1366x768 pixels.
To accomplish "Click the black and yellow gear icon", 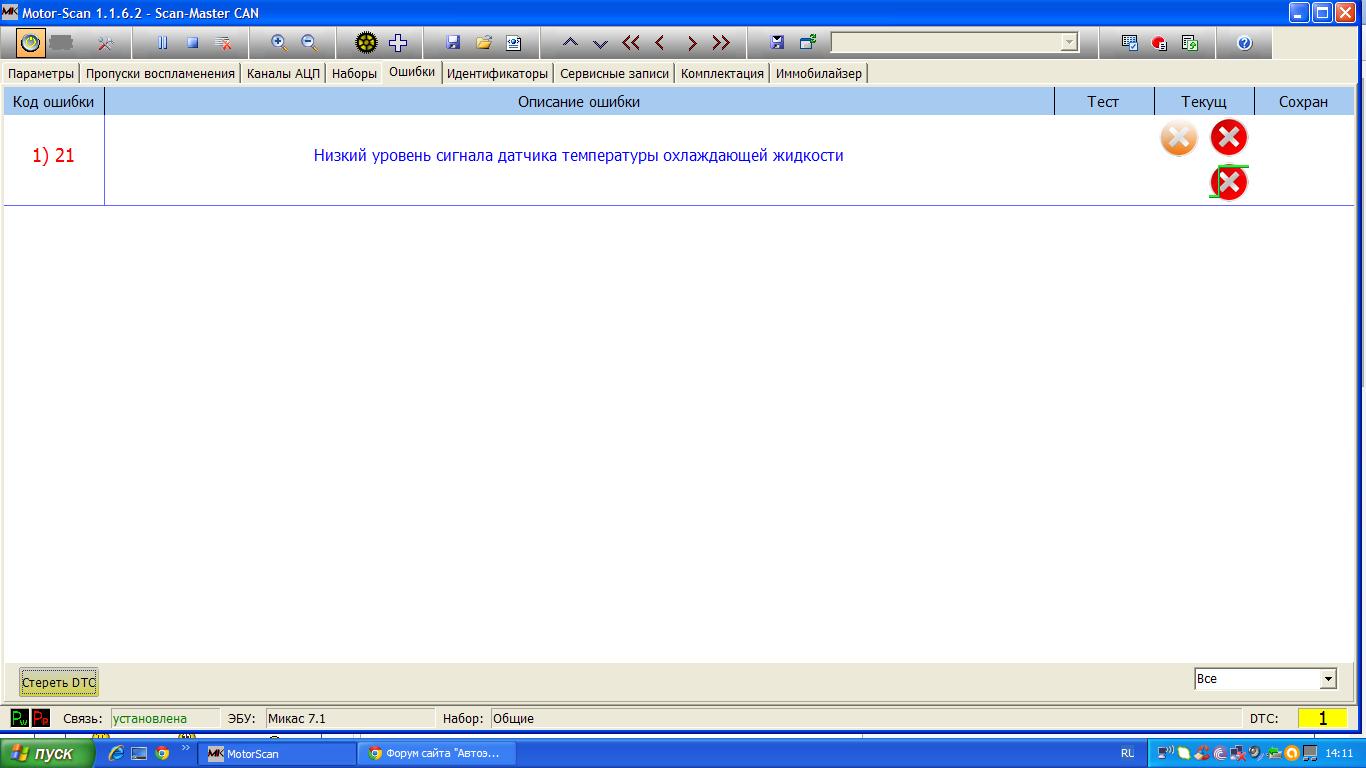I will 366,43.
